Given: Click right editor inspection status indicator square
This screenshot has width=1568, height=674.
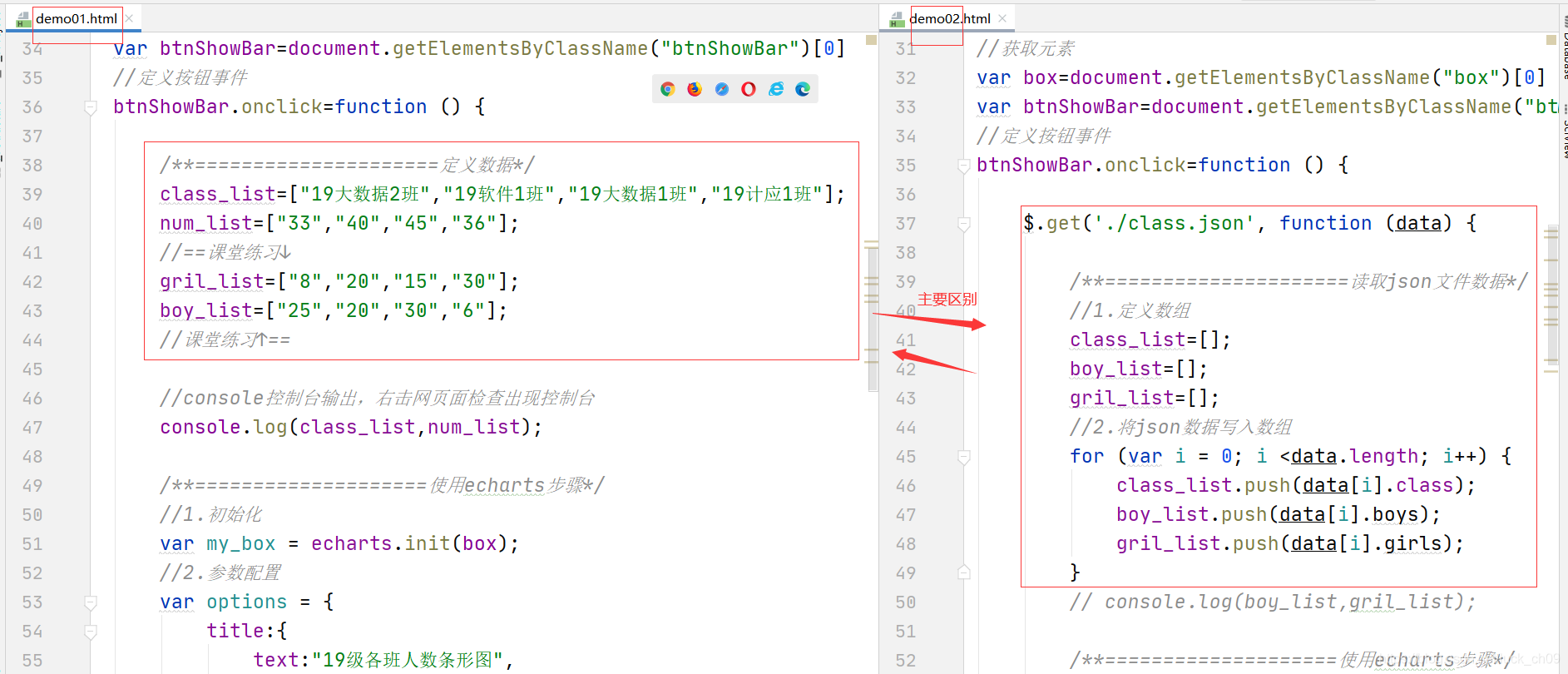Looking at the screenshot, I should click(1551, 40).
